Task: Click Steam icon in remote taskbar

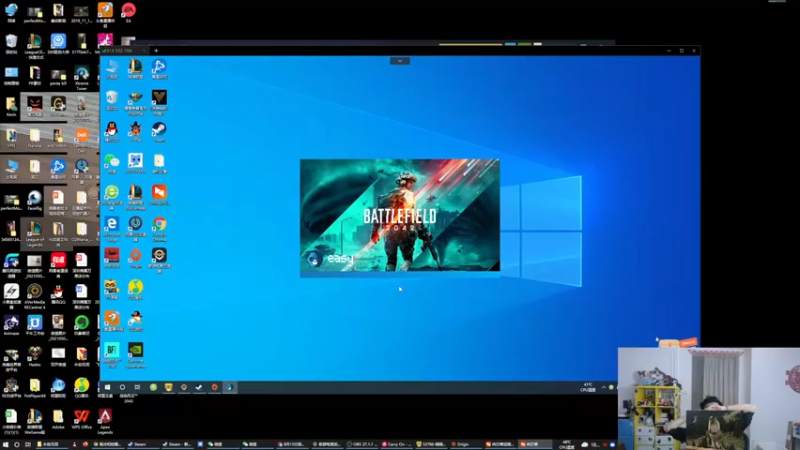Action: (199, 387)
